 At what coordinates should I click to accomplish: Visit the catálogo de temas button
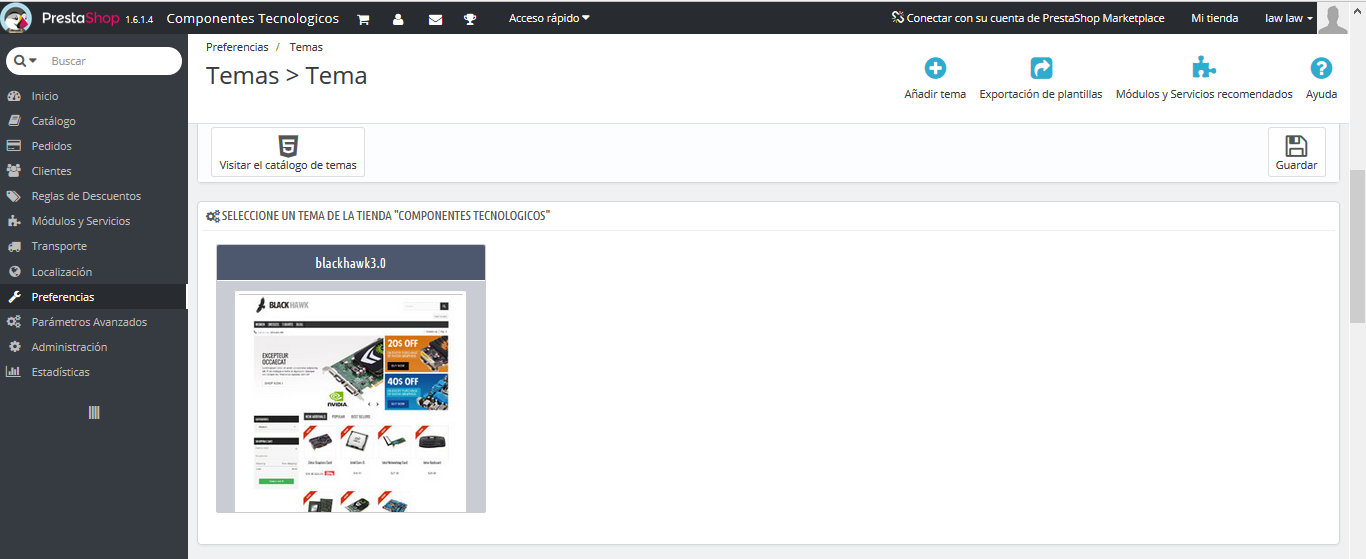288,153
